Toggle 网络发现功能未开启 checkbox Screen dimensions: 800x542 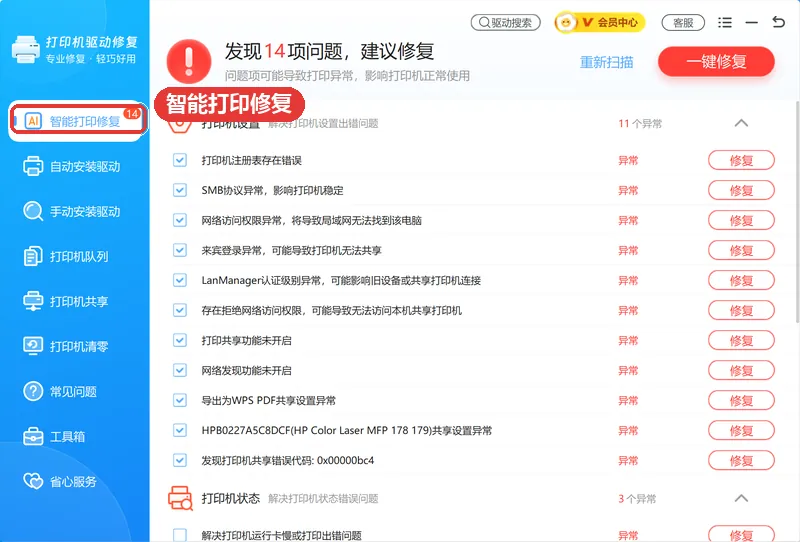coord(180,370)
